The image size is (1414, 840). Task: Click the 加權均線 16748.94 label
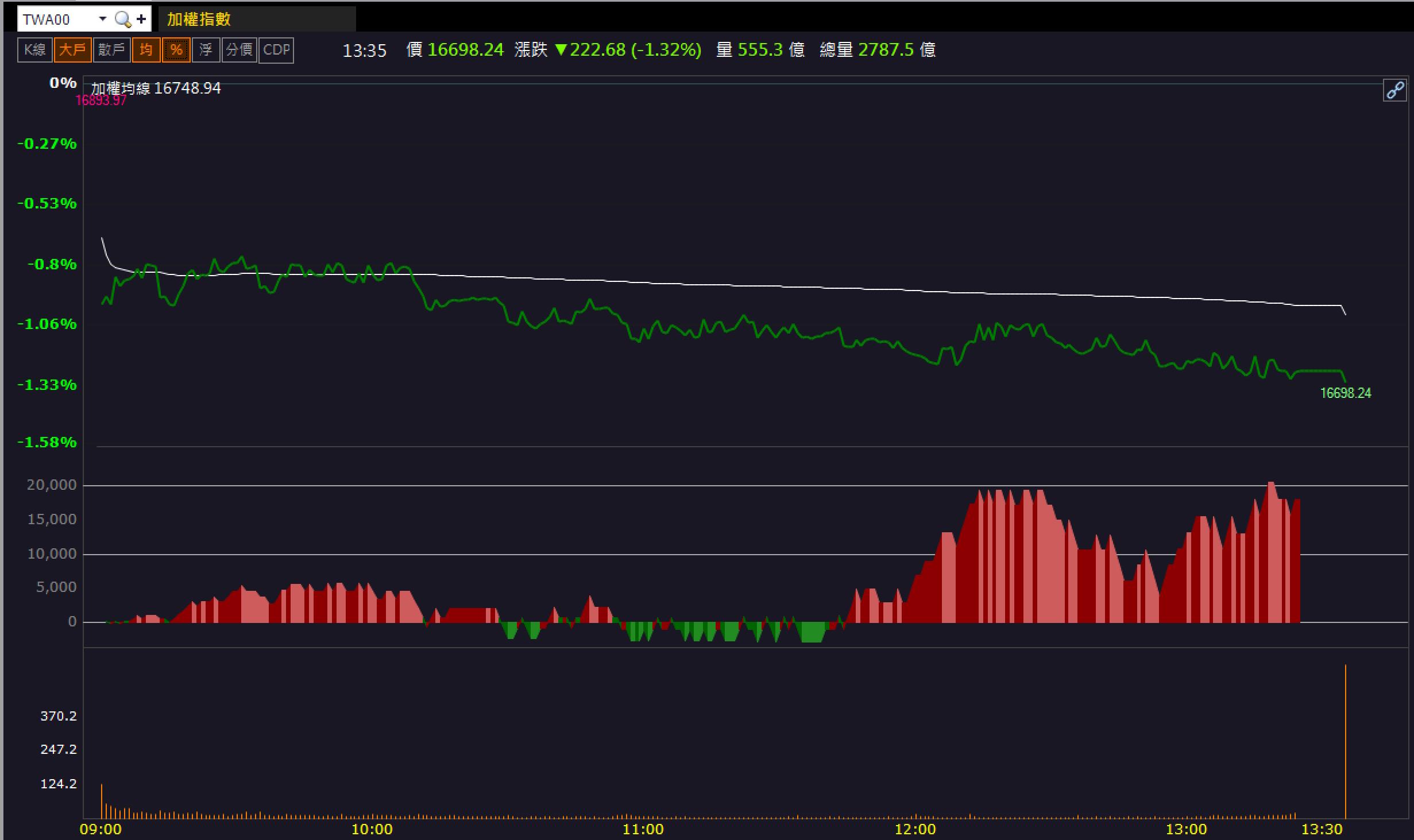[156, 88]
